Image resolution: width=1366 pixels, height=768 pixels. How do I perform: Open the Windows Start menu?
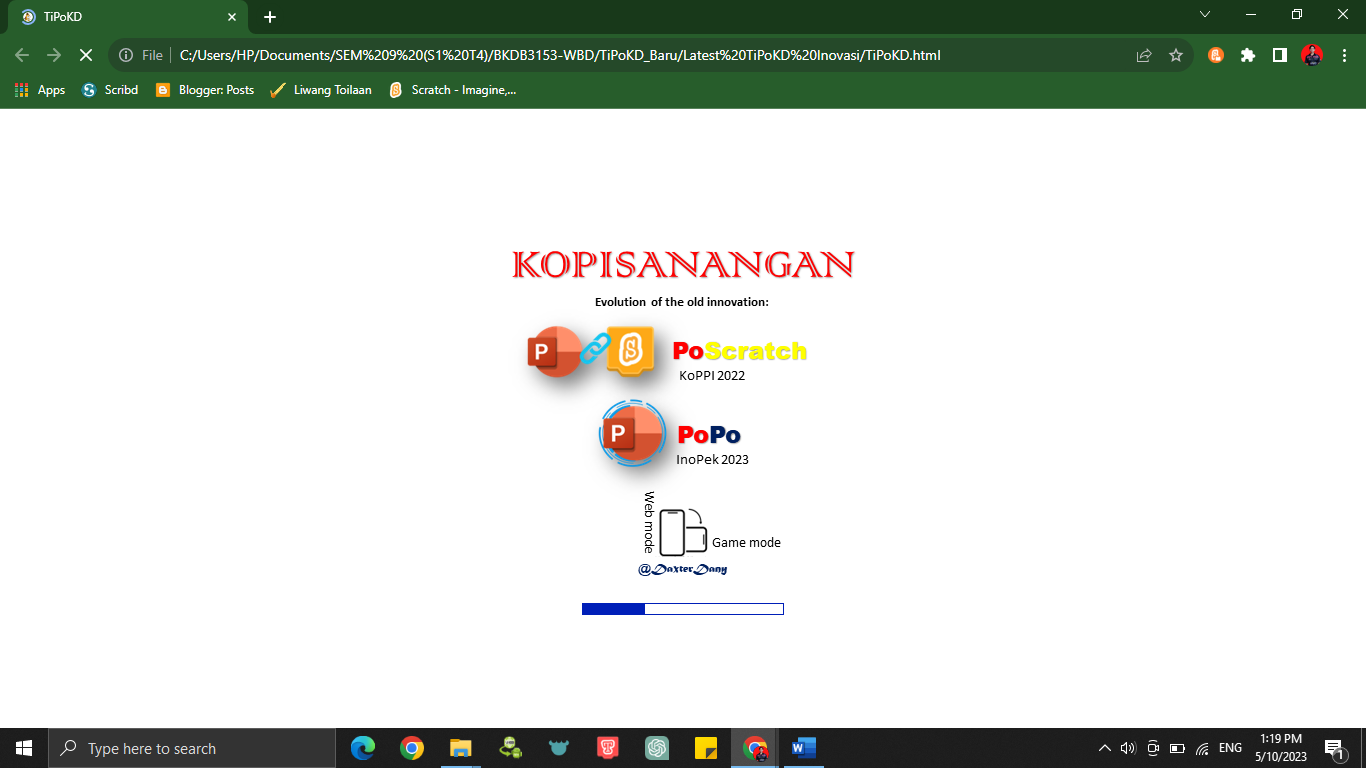(24, 748)
